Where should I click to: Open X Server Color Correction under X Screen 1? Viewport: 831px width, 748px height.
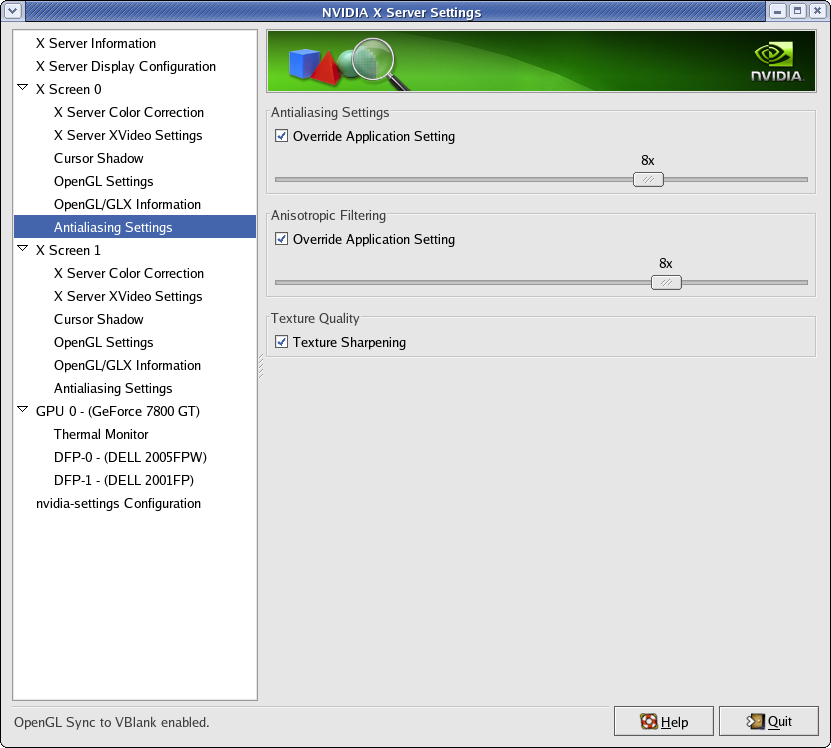click(x=129, y=274)
